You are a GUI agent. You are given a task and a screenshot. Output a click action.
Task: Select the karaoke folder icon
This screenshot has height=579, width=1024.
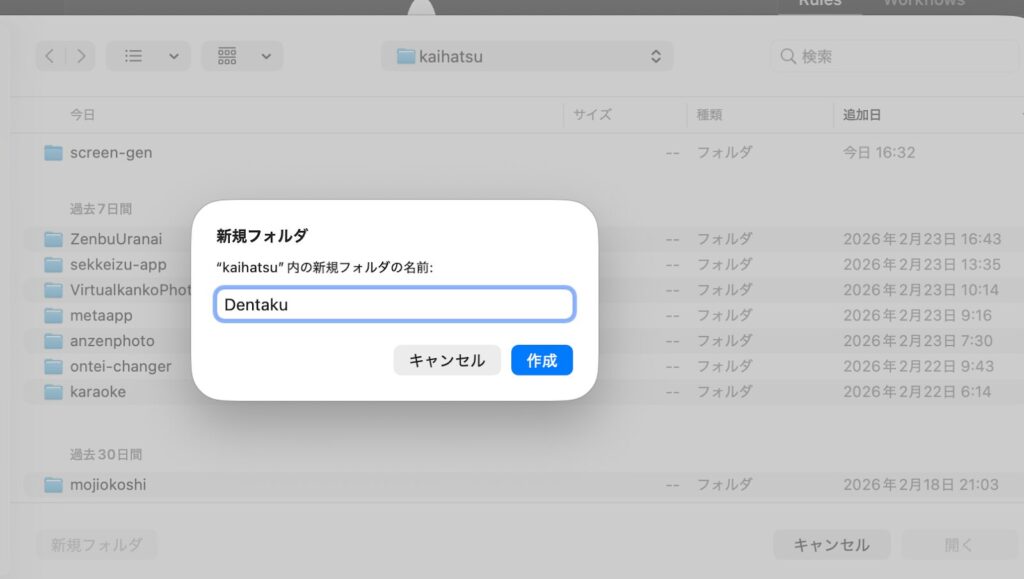pos(55,391)
